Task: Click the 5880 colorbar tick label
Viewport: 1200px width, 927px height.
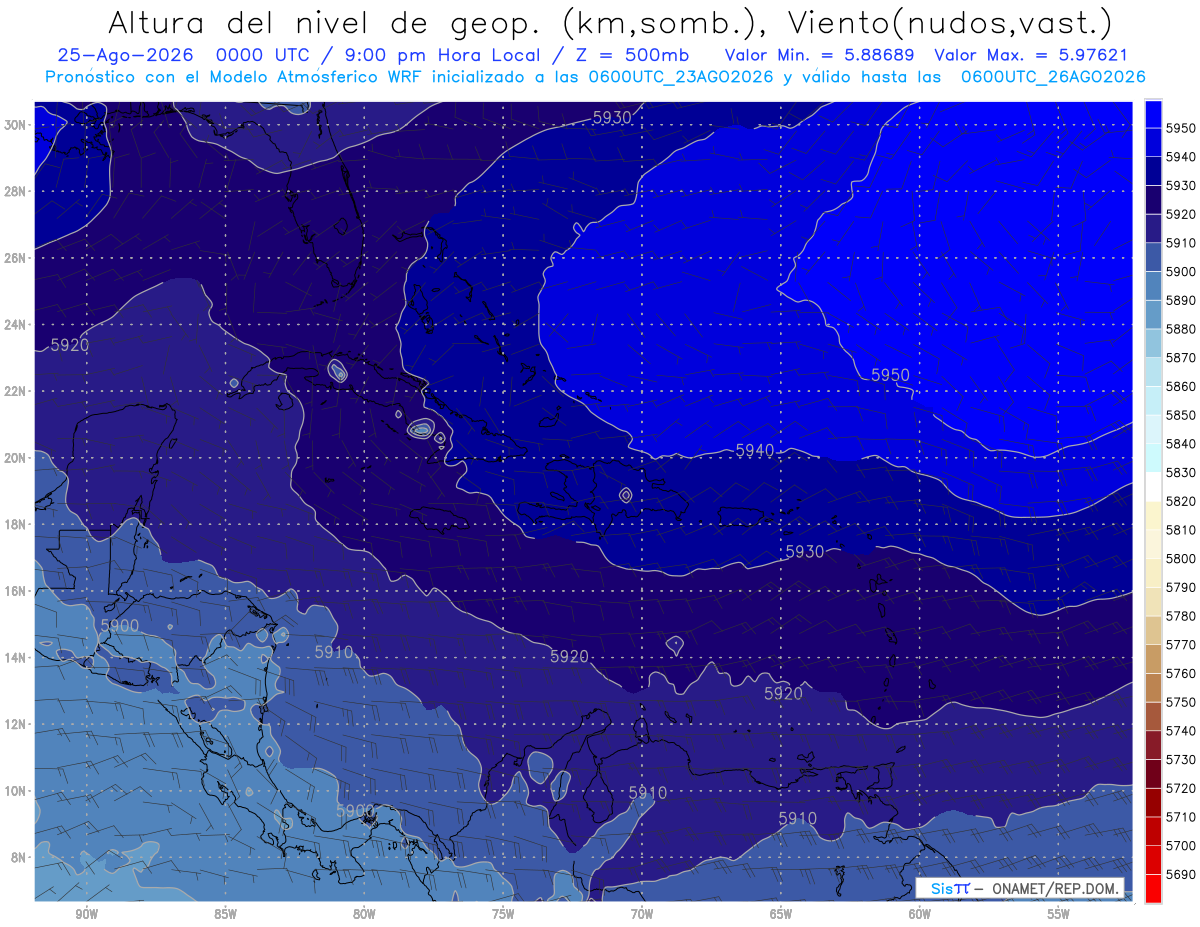Action: [x=1182, y=329]
